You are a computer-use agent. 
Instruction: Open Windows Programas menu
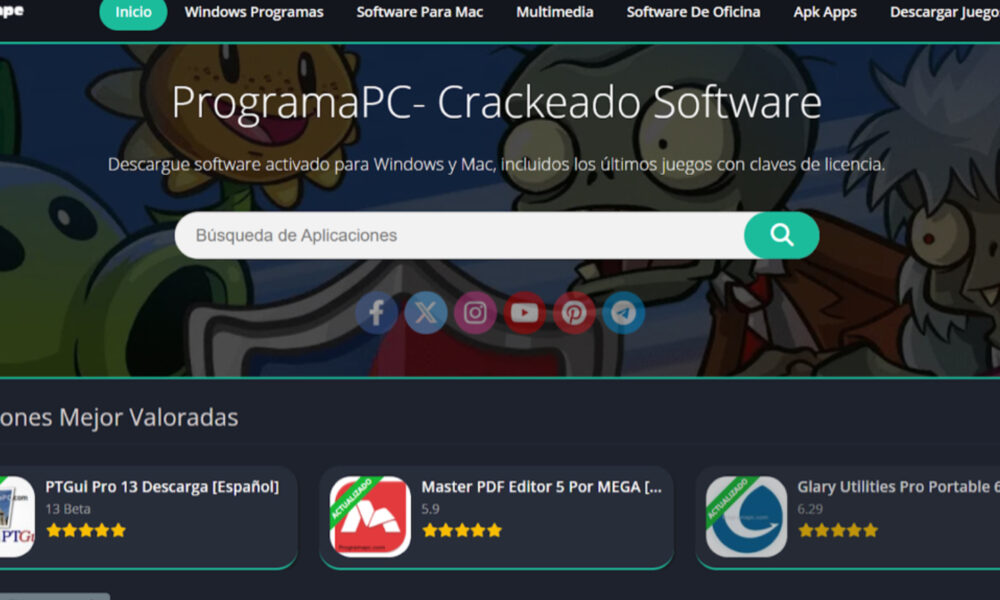pos(254,12)
